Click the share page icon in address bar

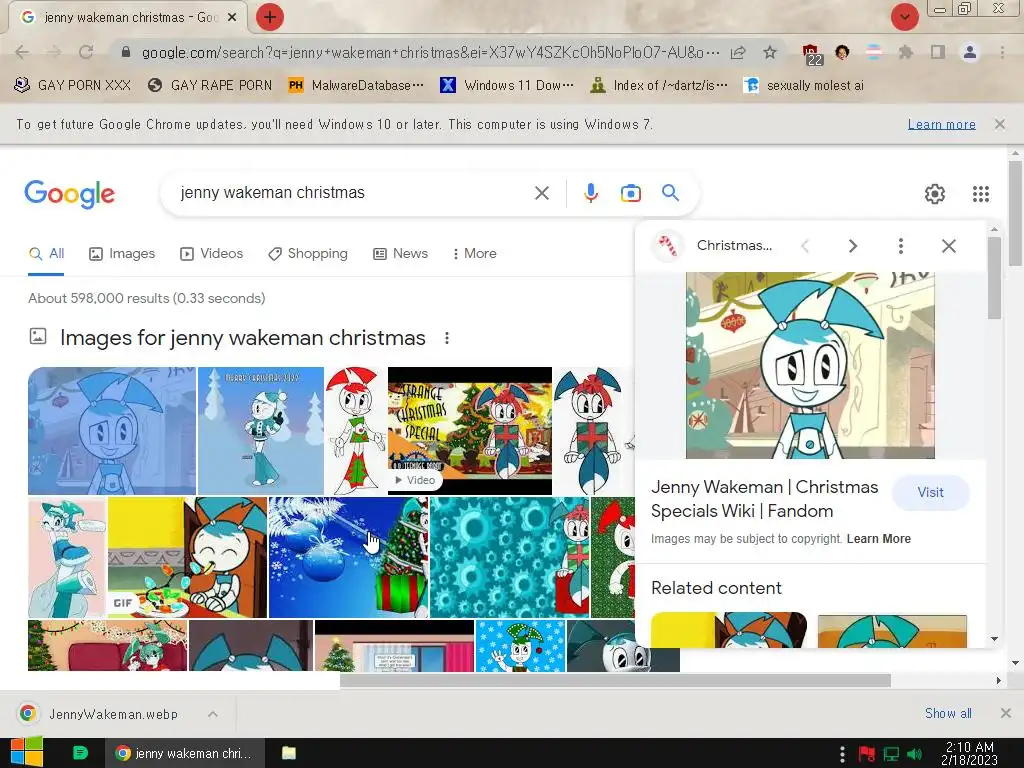(738, 52)
